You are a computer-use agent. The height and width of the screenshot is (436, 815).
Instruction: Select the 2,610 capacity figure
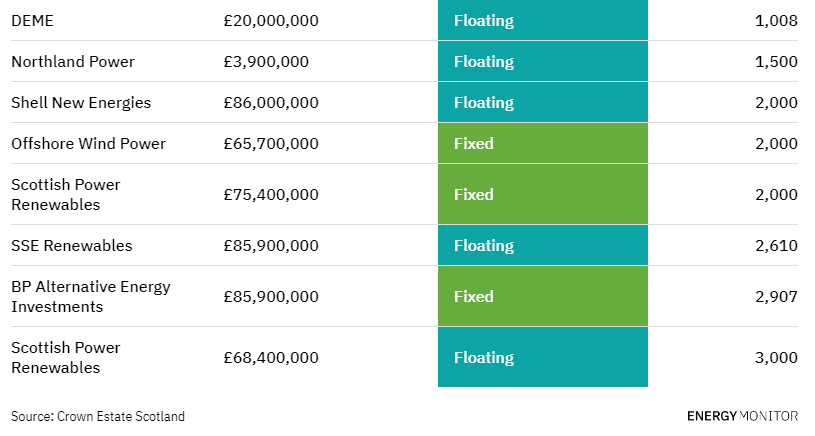(776, 246)
